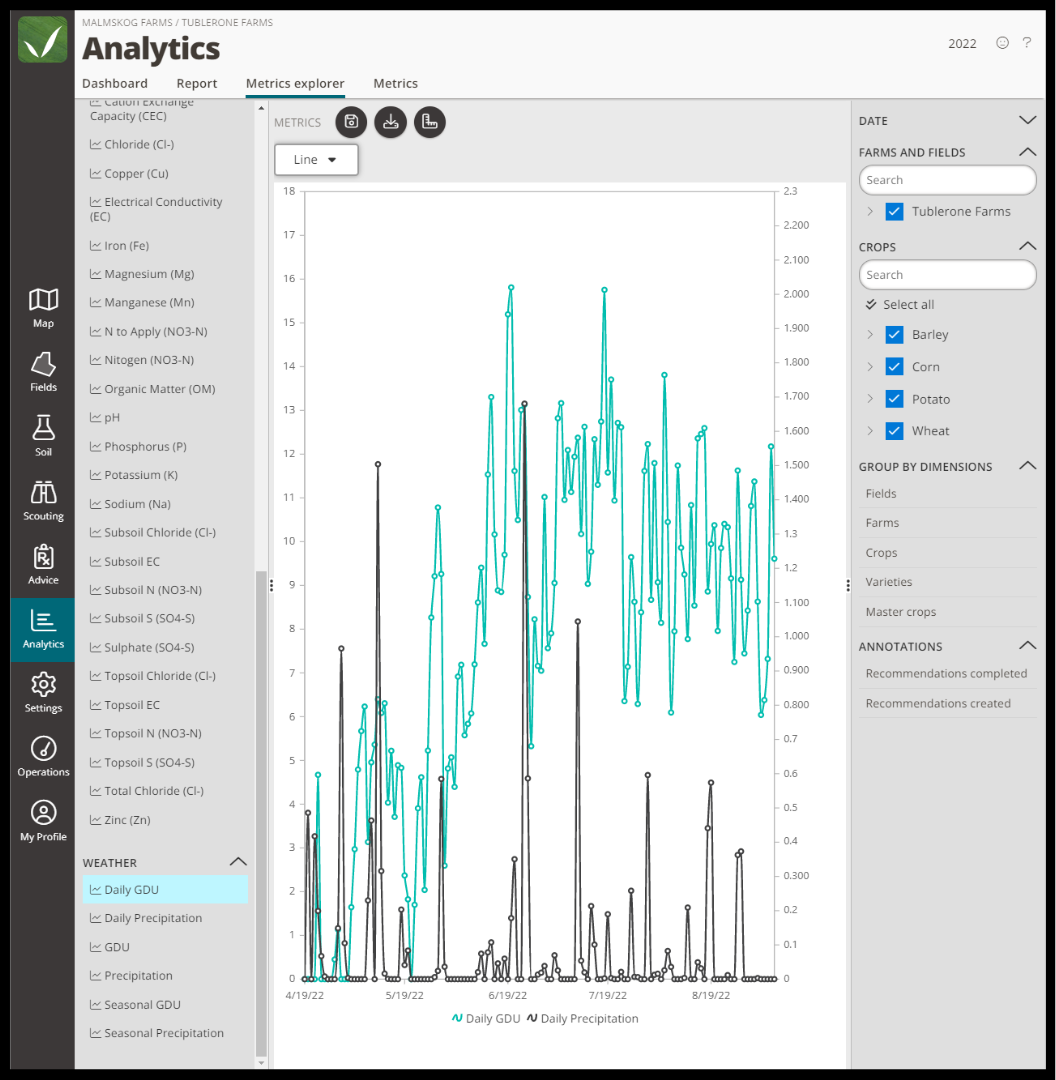Select the Metrics explorer tab
This screenshot has width=1056, height=1080.
(295, 83)
